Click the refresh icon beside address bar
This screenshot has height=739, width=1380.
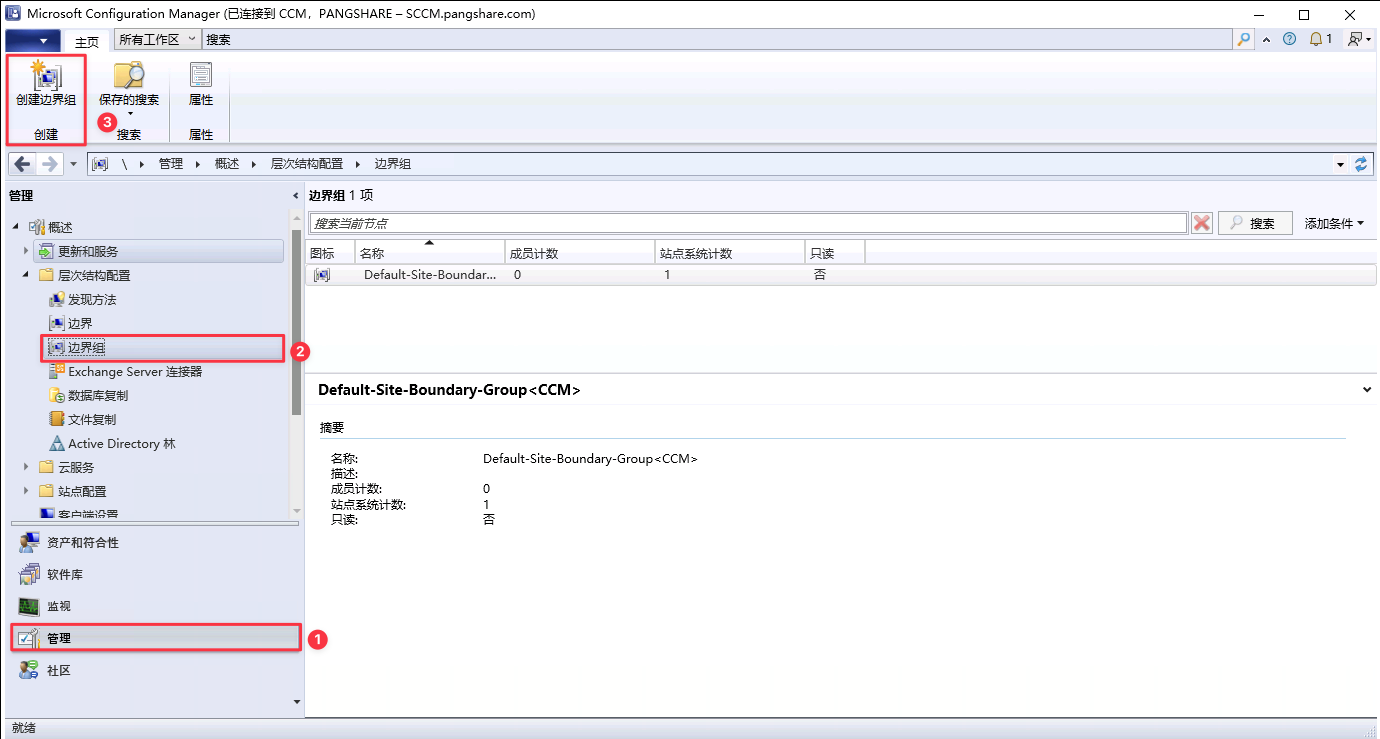[1360, 164]
